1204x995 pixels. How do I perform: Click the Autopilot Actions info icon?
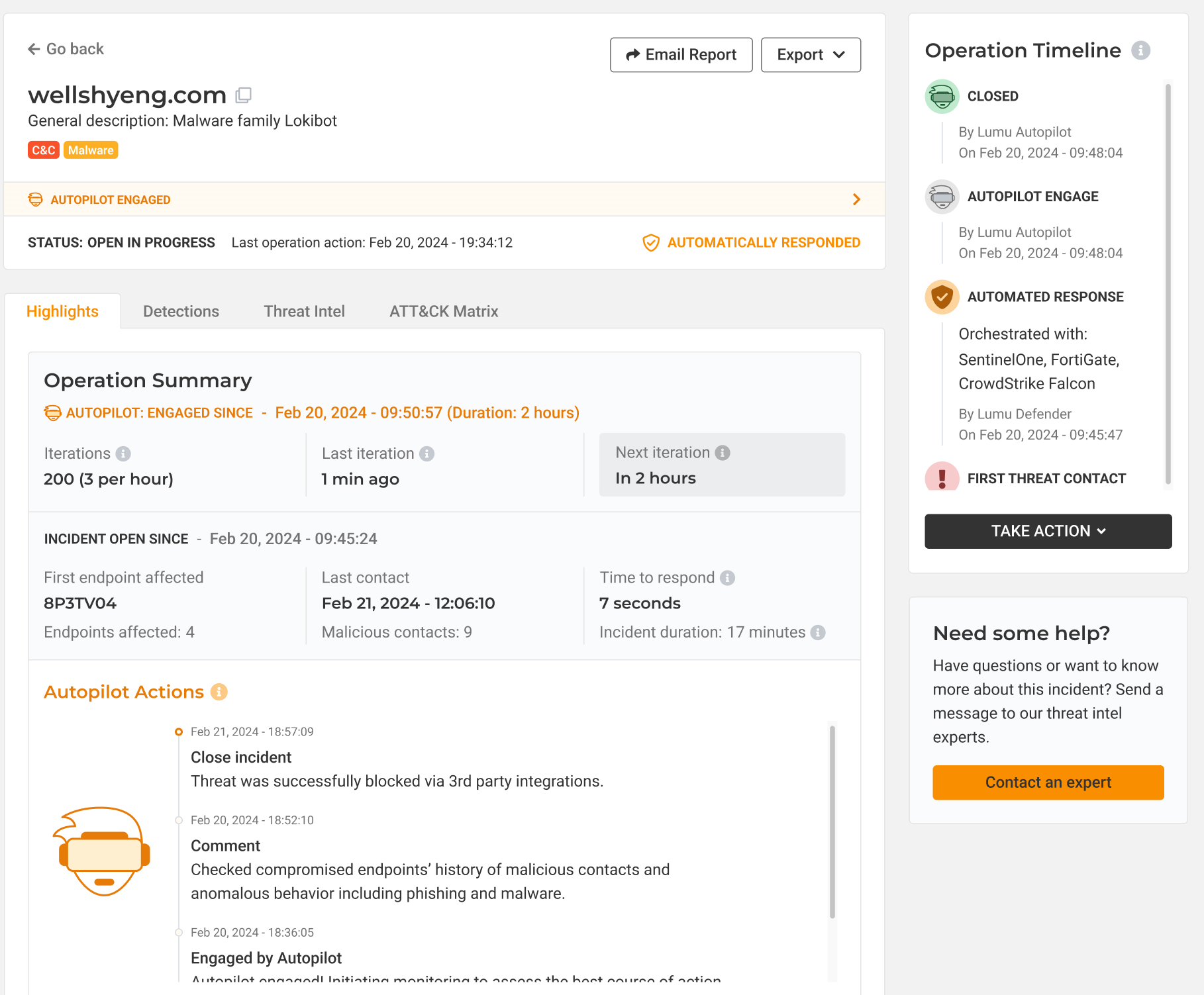(x=219, y=692)
